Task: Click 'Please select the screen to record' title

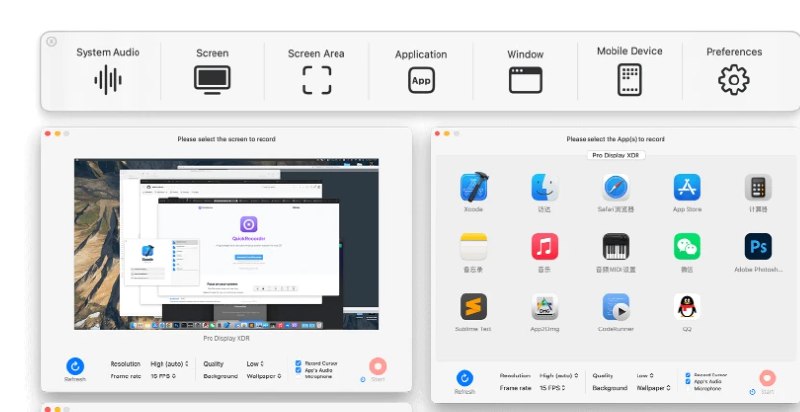Action: click(227, 139)
